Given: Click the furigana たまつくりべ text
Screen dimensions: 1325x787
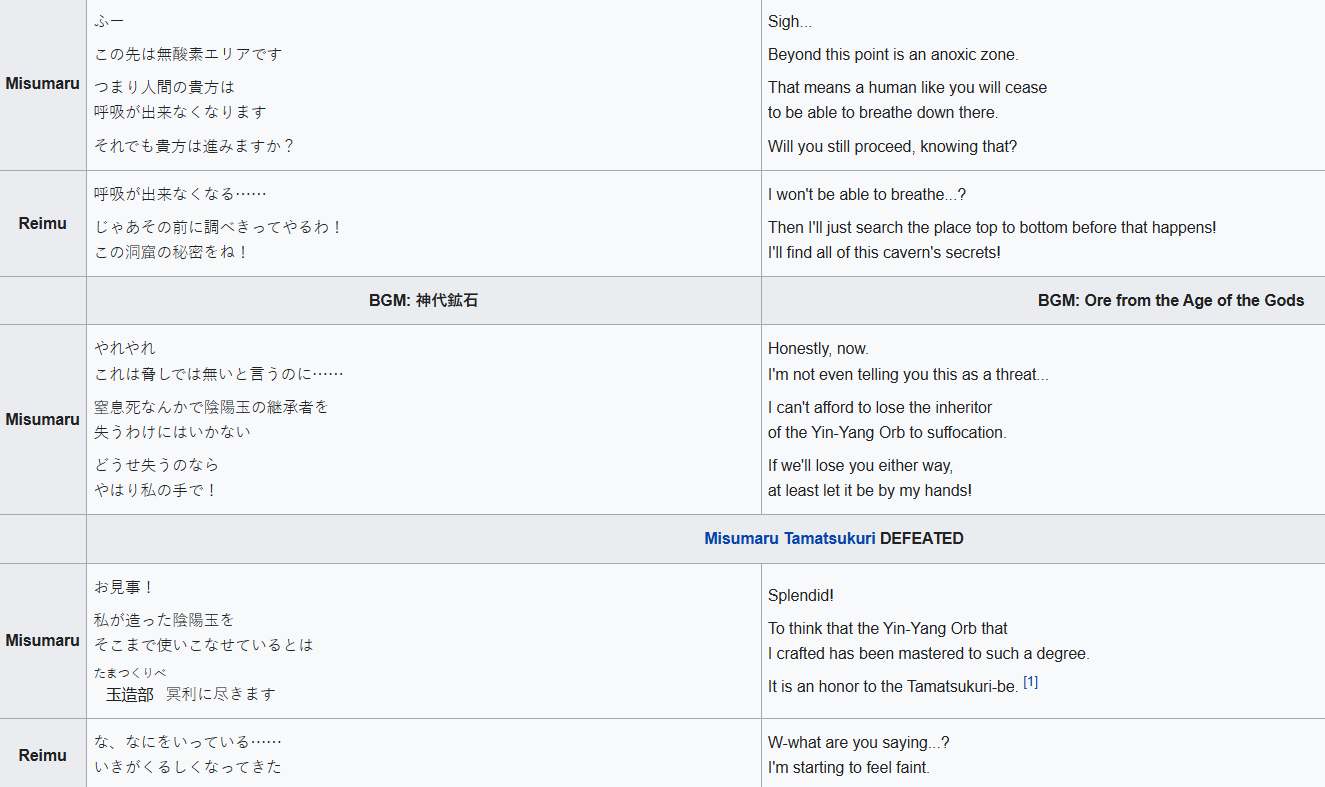Looking at the screenshot, I should (x=130, y=673).
